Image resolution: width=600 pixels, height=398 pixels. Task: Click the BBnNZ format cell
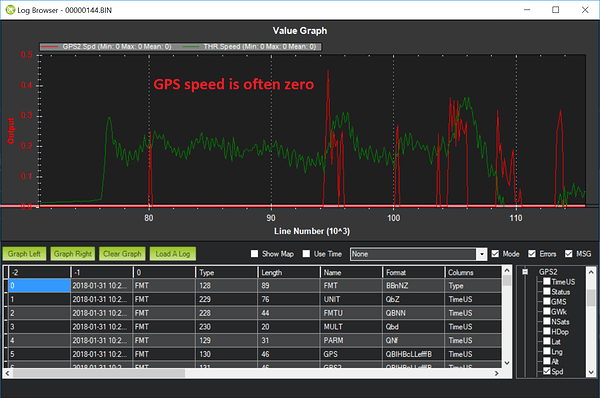pos(414,286)
